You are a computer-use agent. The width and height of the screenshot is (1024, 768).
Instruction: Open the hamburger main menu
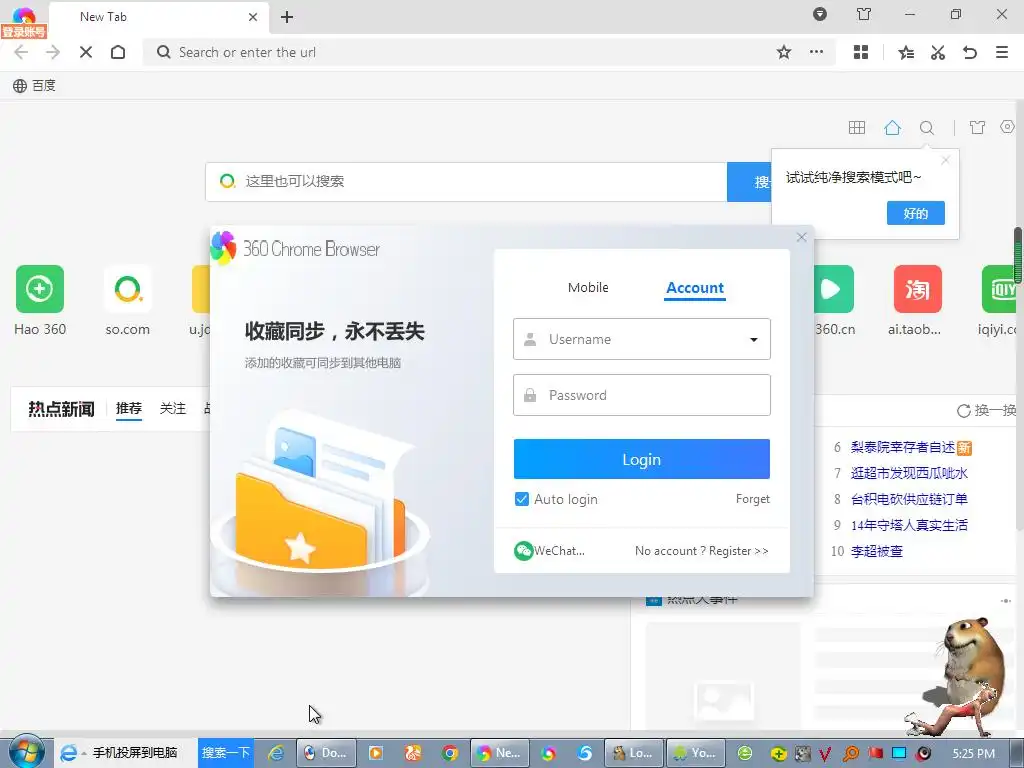1002,52
